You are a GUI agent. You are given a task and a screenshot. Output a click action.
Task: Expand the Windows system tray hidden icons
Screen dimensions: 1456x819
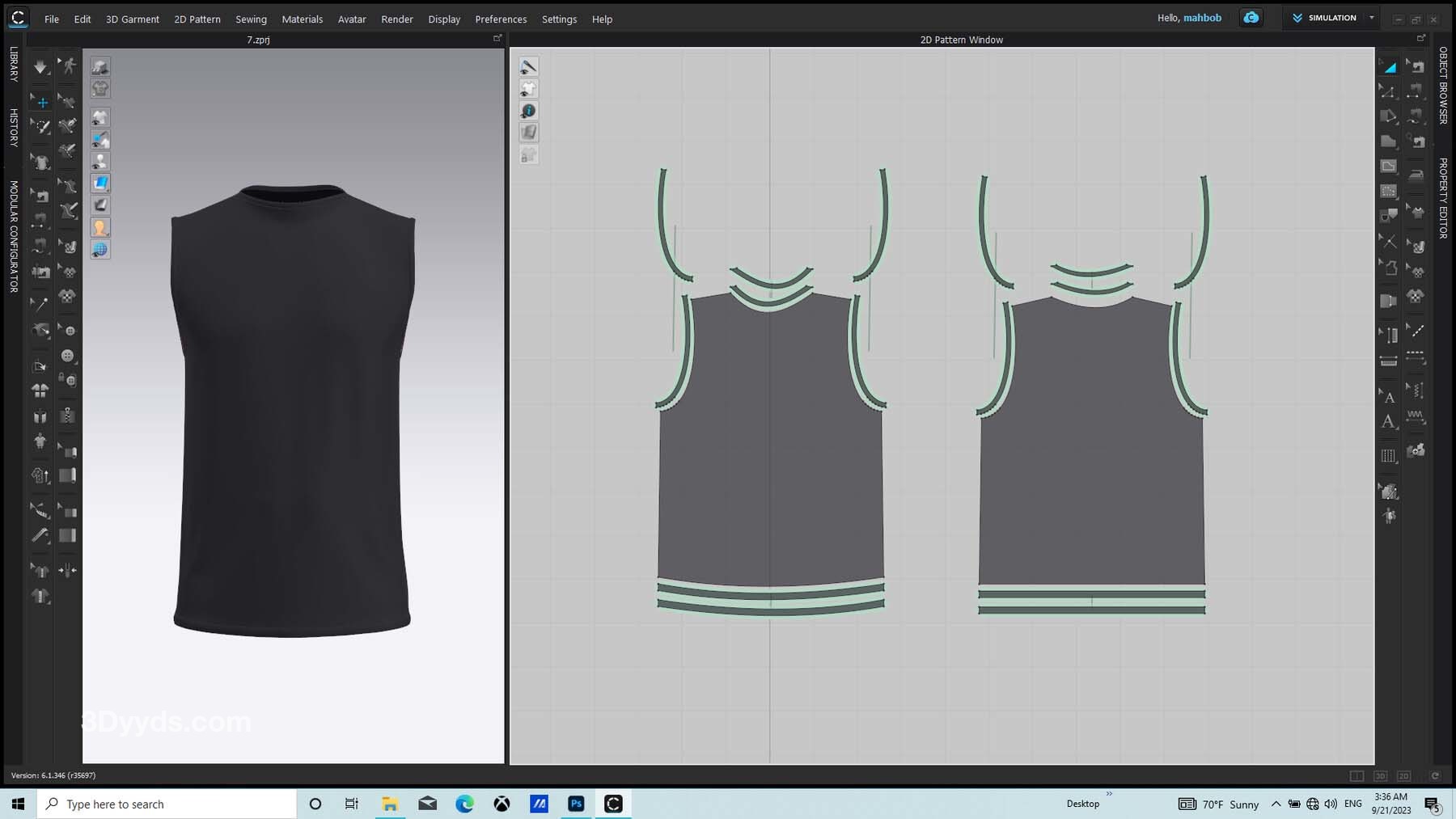pos(1276,804)
